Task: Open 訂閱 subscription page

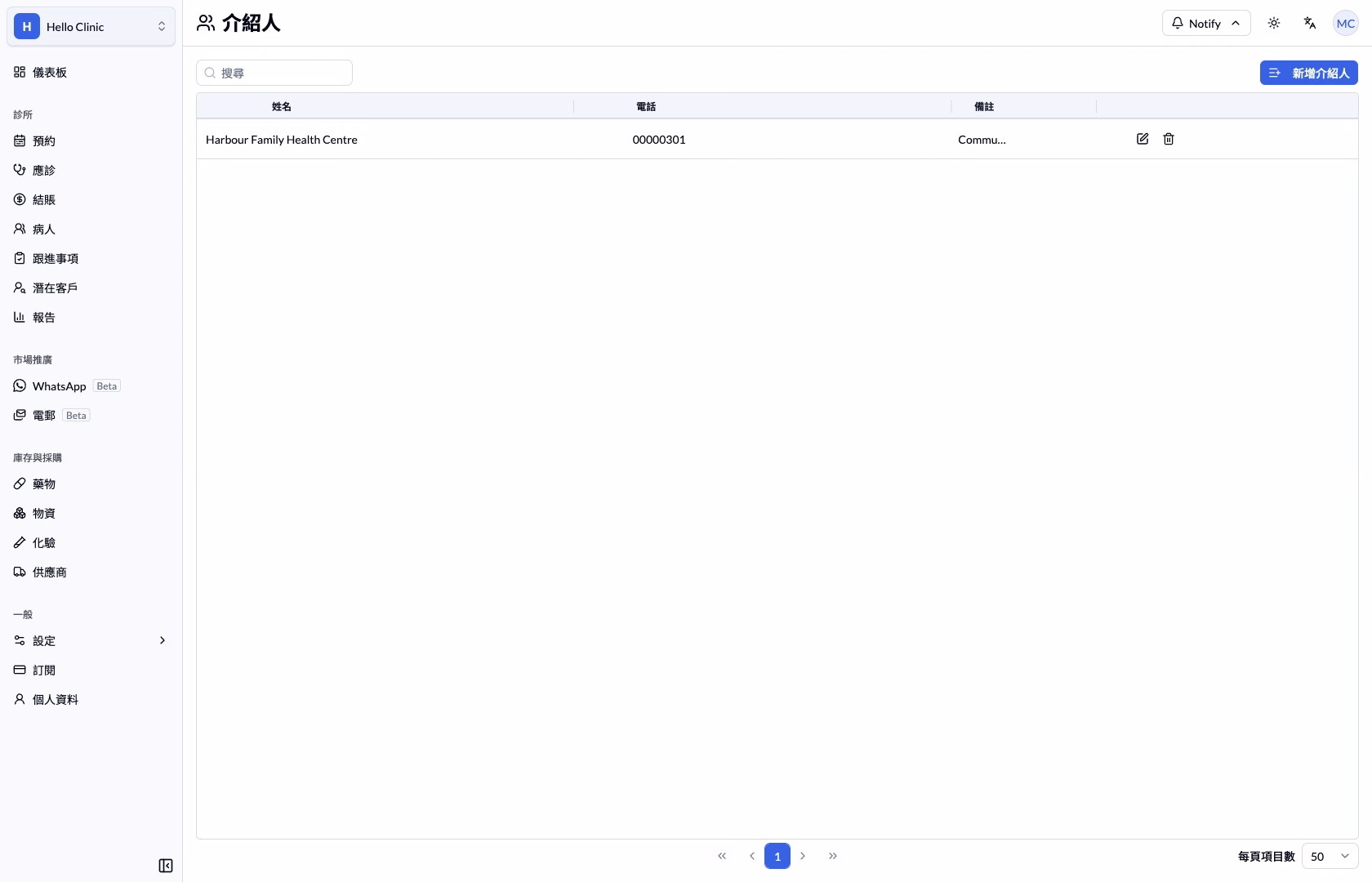Action: tap(91, 670)
